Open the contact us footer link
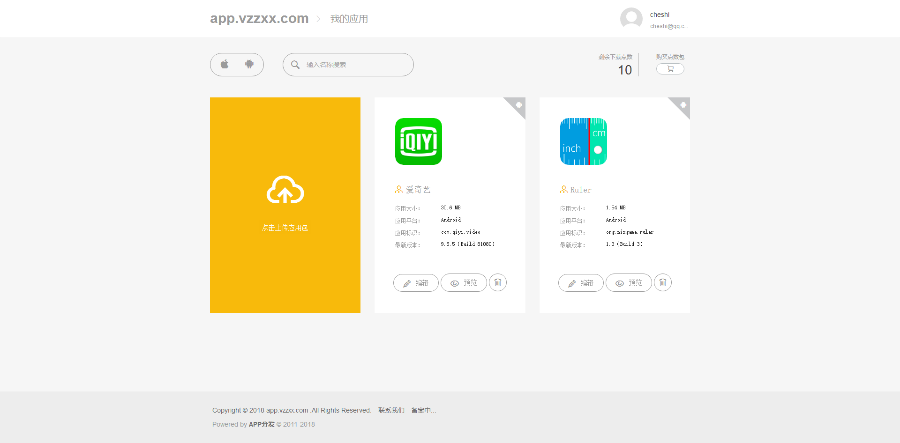Viewport: 900px width, 443px height. (x=391, y=410)
